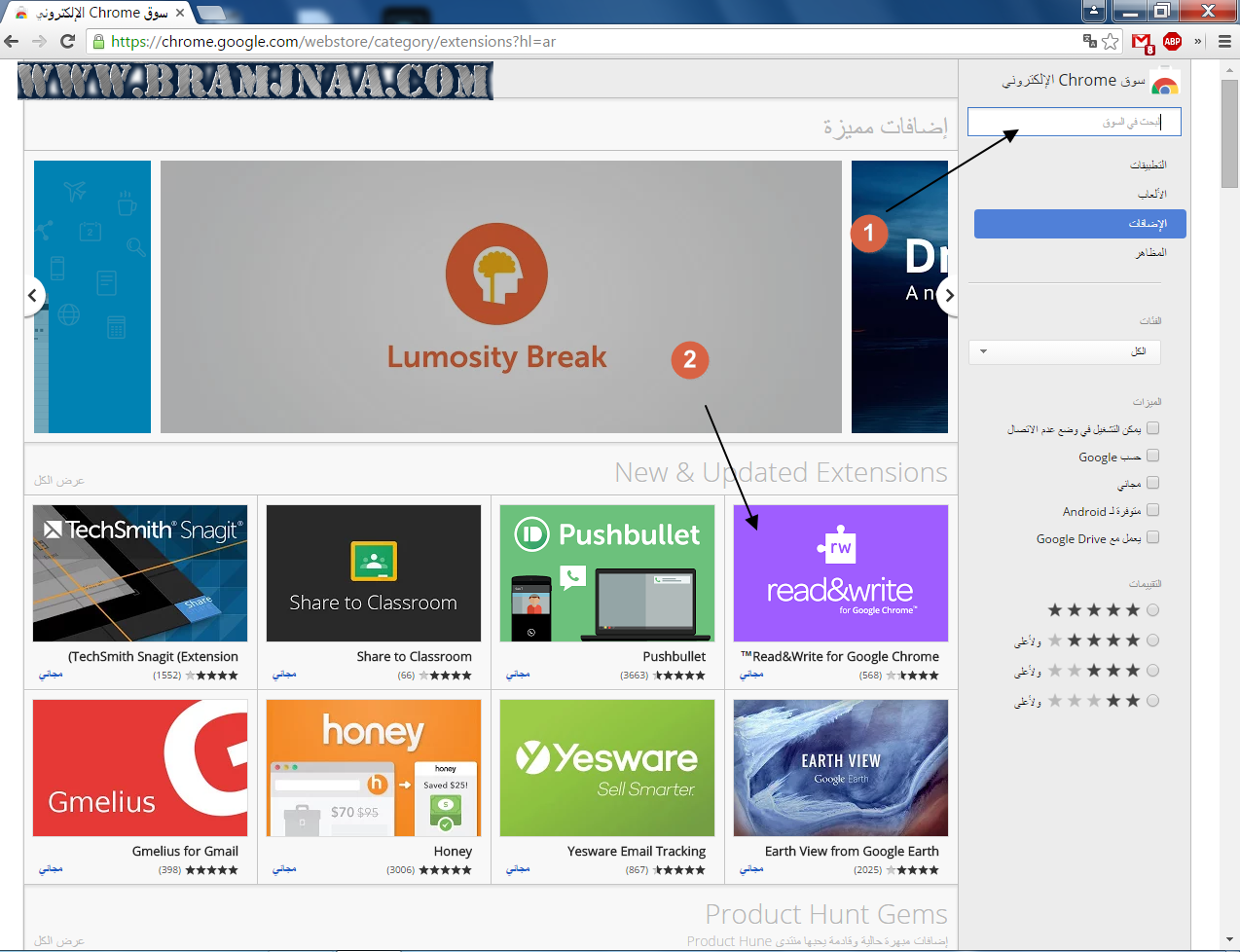Open Read&Write for Google Chrome link

tap(840, 657)
